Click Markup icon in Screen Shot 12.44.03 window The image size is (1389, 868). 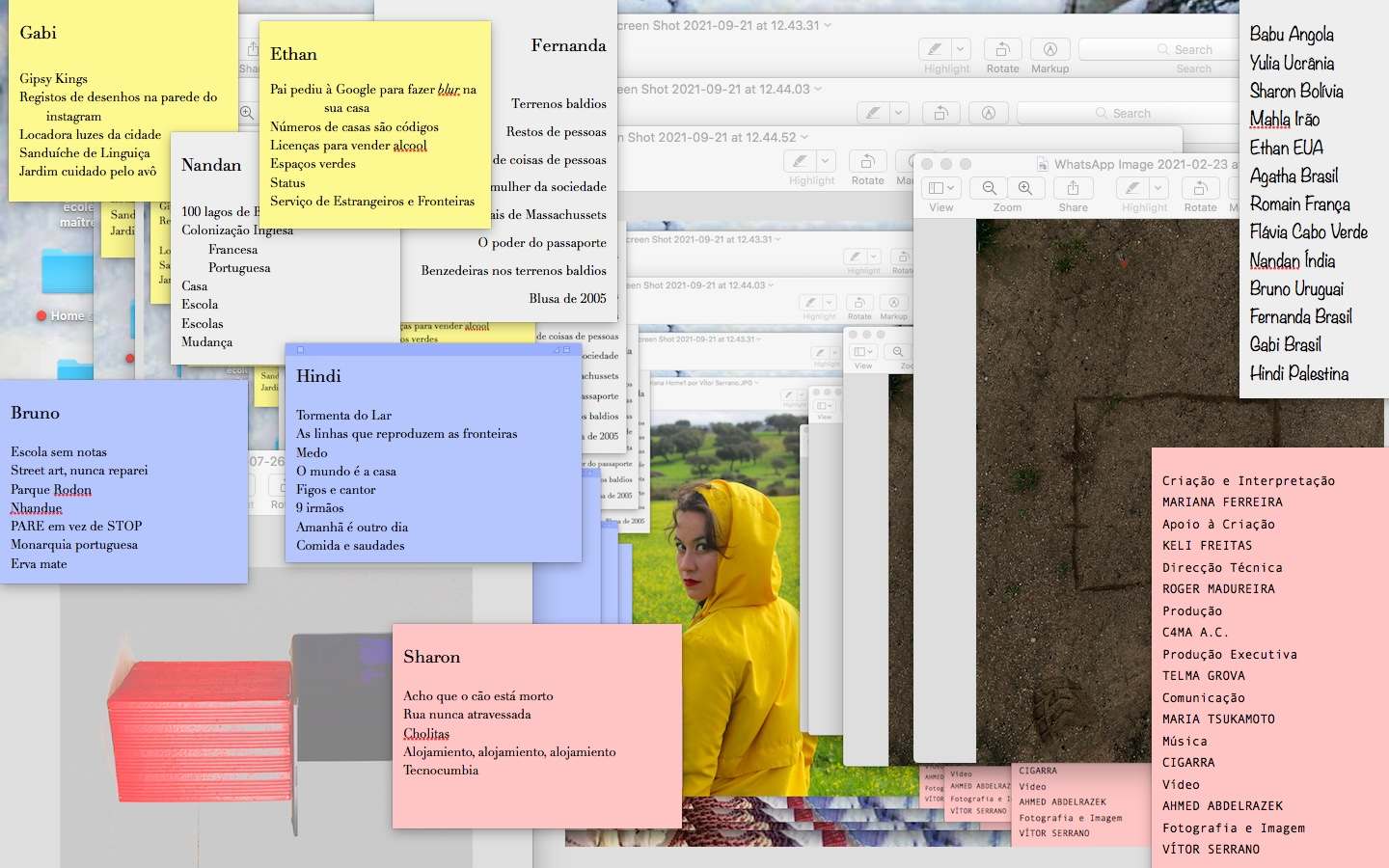[x=988, y=113]
